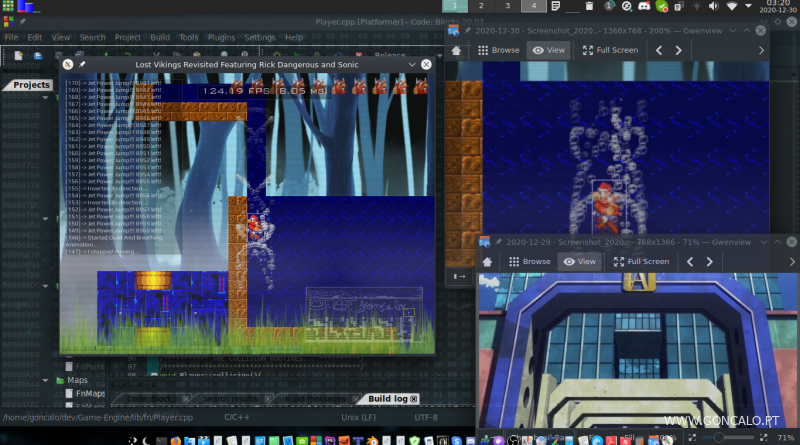
Task: Open the clipboard tray icon
Action: click(x=679, y=6)
